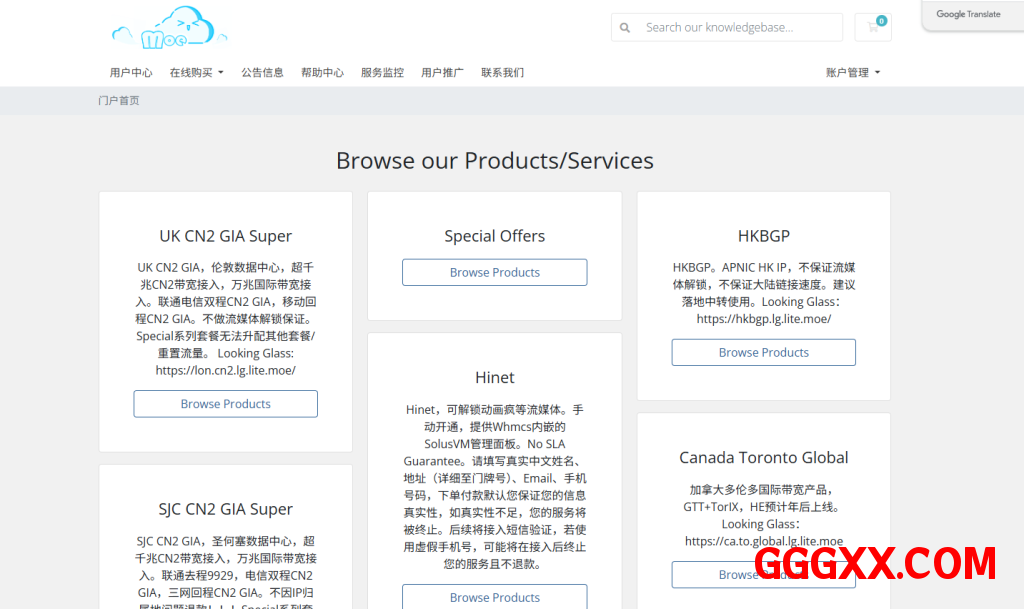Open the 联系我们 menu item
The width and height of the screenshot is (1024, 609).
(x=502, y=73)
